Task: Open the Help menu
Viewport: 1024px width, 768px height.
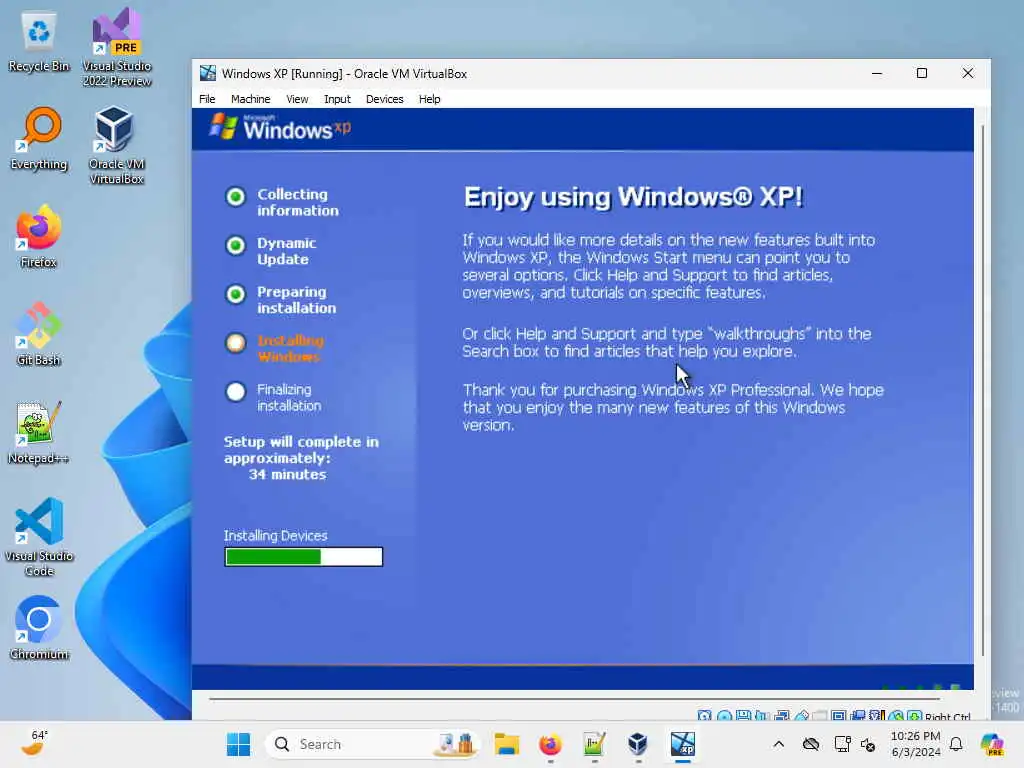Action: [x=429, y=99]
